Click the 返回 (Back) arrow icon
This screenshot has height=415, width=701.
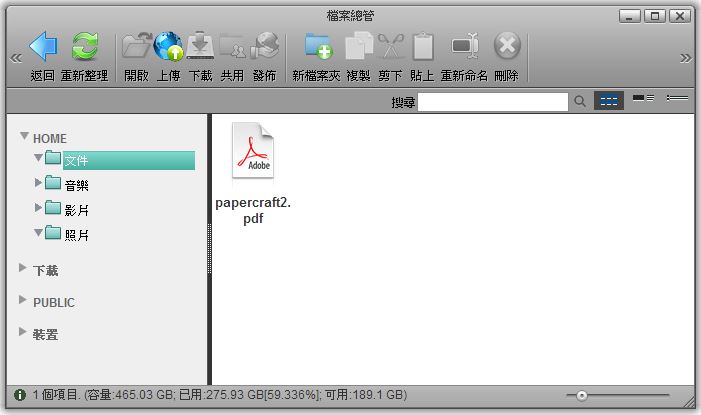click(x=42, y=46)
